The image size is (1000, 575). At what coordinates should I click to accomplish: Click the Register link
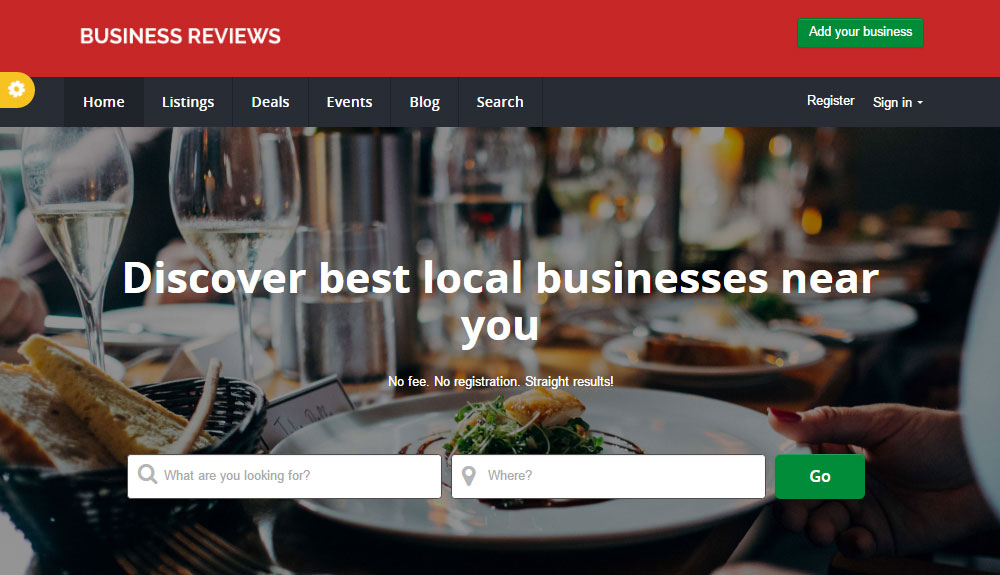830,101
